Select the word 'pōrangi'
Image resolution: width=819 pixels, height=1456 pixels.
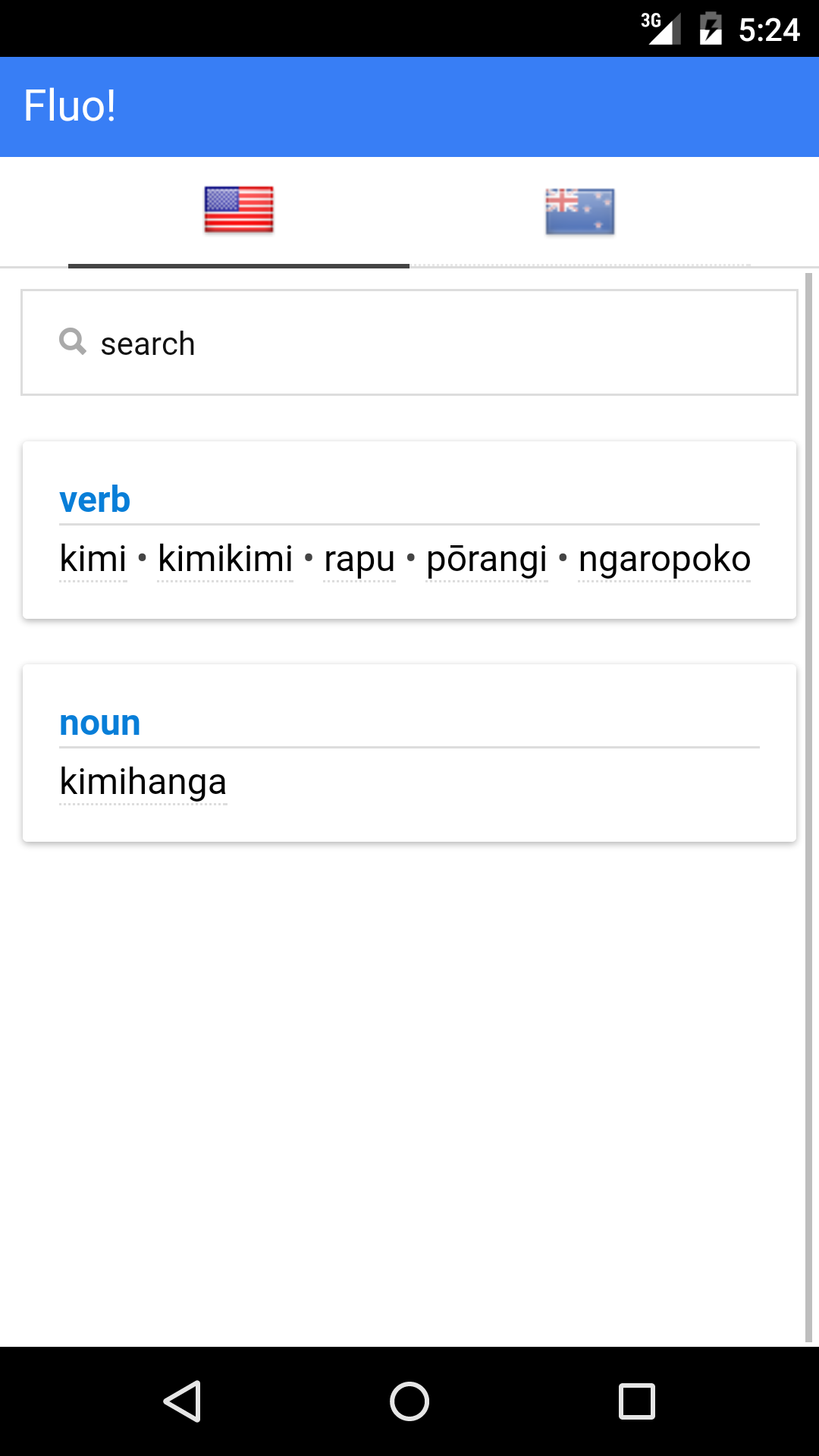[x=488, y=557]
